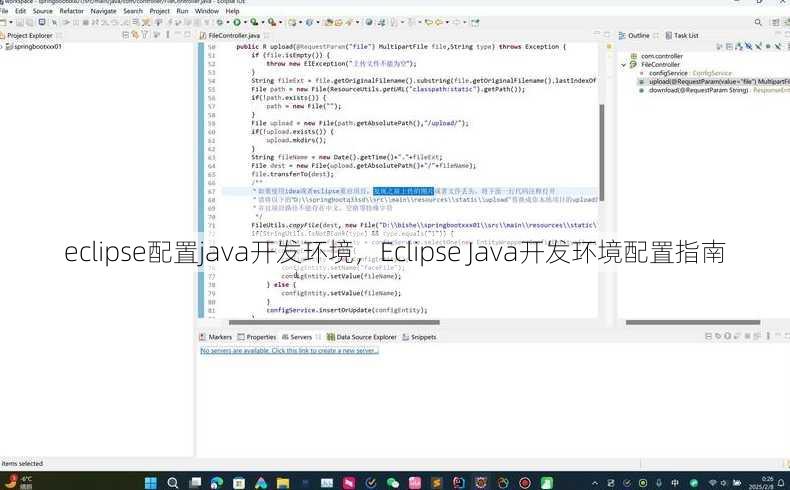Open the Refactor menu
This screenshot has height=490, width=790.
click(x=72, y=11)
